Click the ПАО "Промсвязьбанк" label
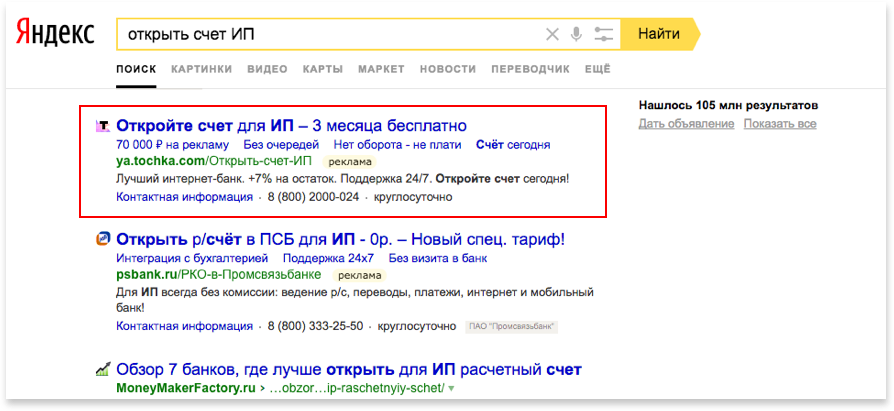The width and height of the screenshot is (894, 411). [511, 327]
